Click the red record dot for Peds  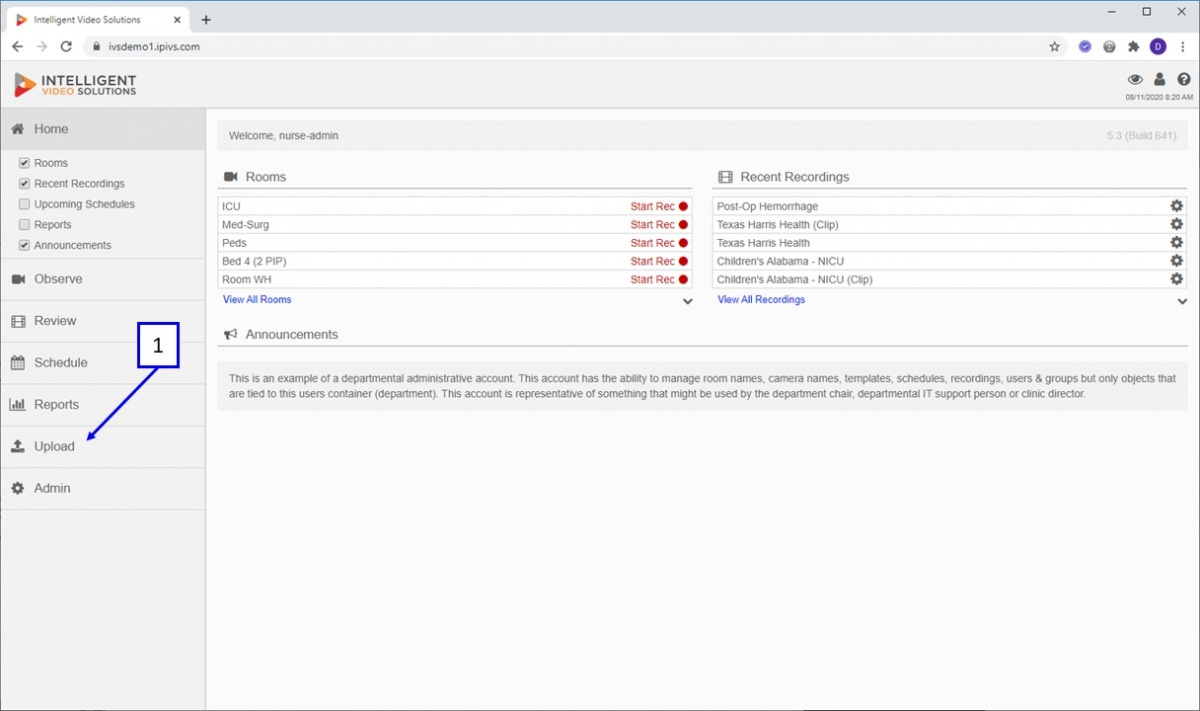(684, 243)
